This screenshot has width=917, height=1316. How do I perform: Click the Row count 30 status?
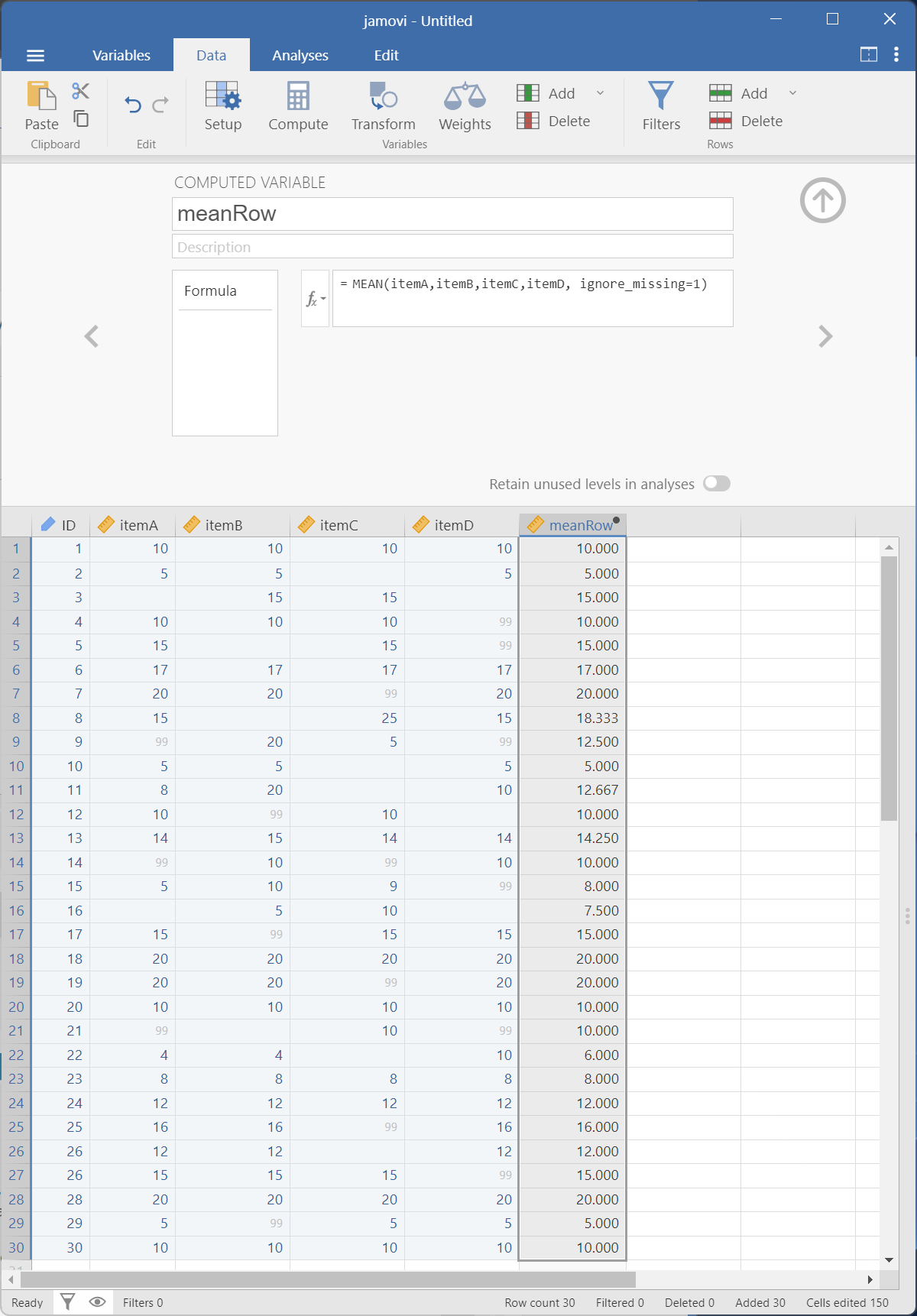pos(540,1303)
